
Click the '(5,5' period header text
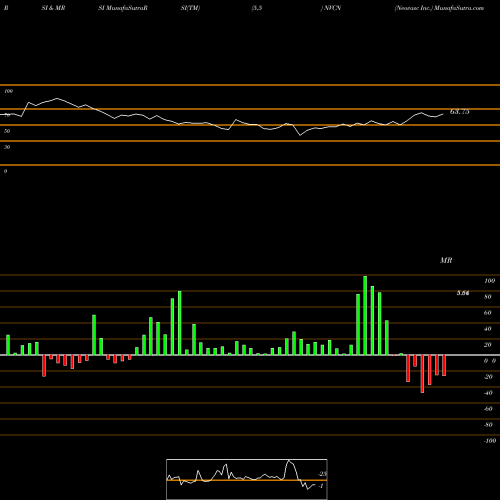pyautogui.click(x=257, y=8)
